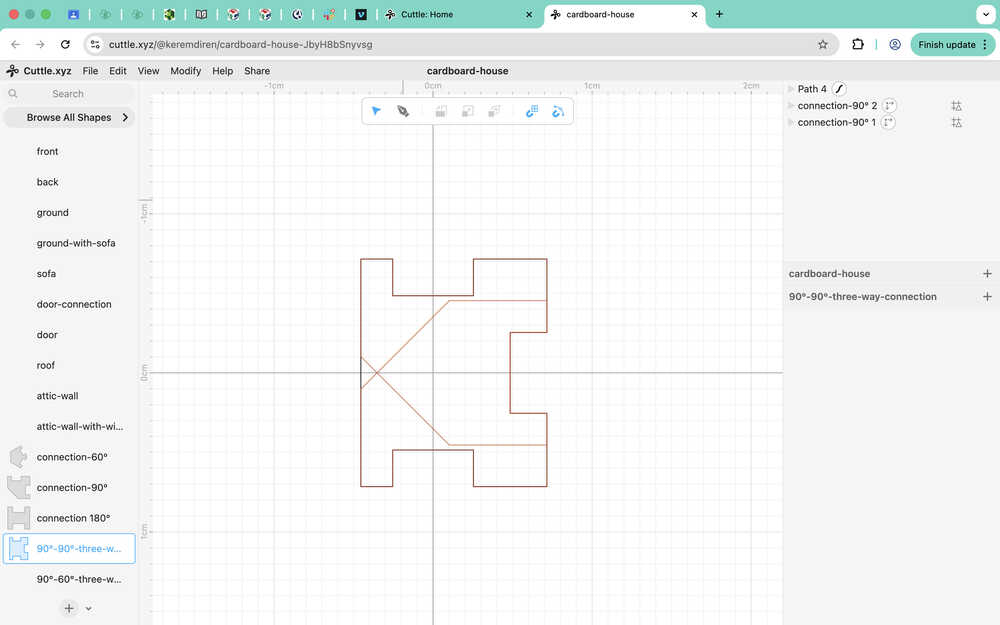Close the cardboard-house tab
The width and height of the screenshot is (1000, 625).
(695, 14)
